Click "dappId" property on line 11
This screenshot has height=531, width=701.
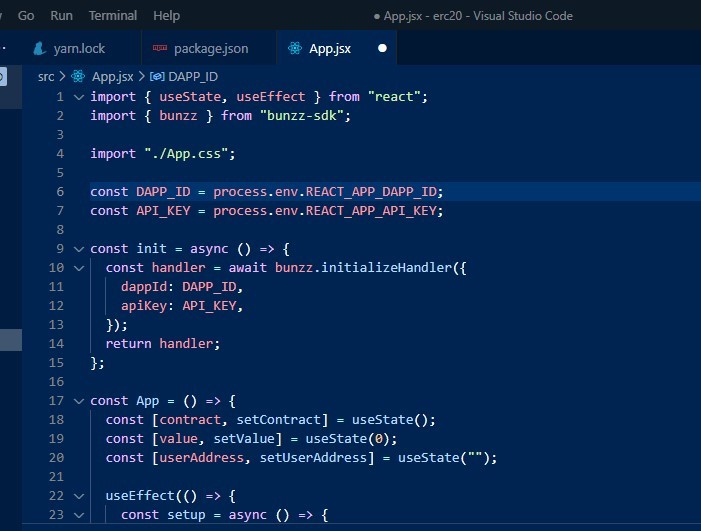[144, 287]
